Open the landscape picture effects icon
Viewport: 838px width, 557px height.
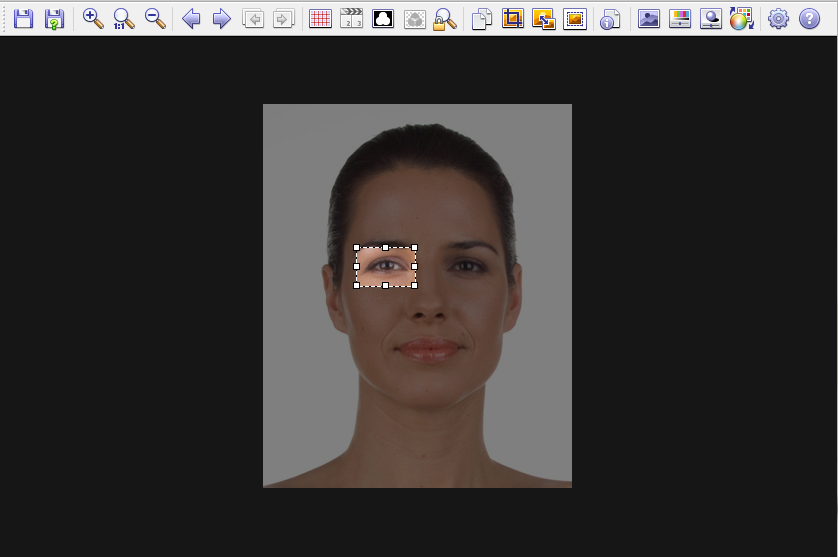[x=648, y=19]
